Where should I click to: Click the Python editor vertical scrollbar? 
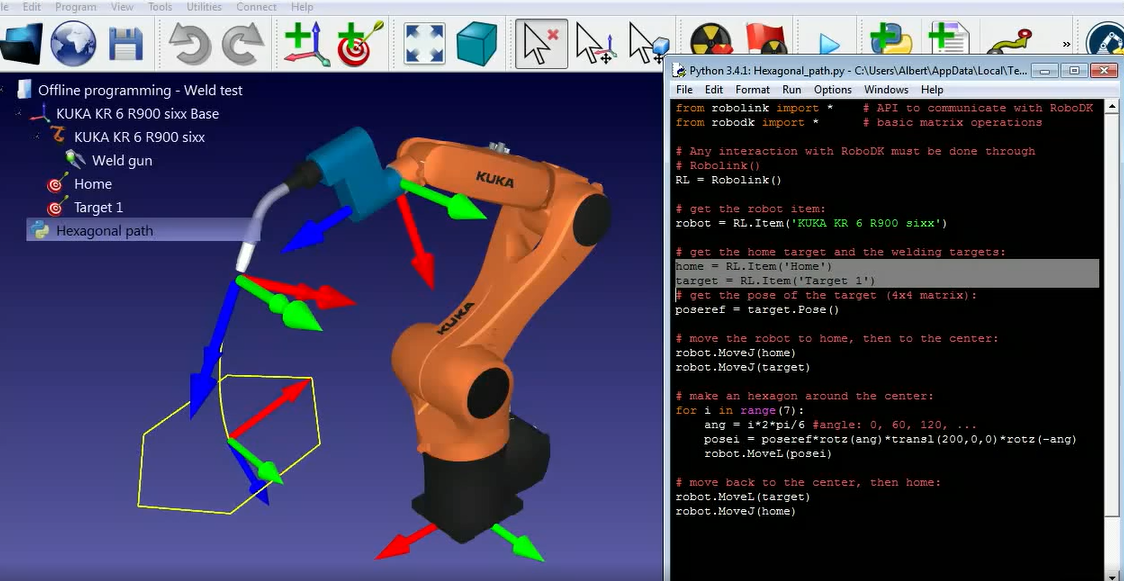click(1112, 300)
